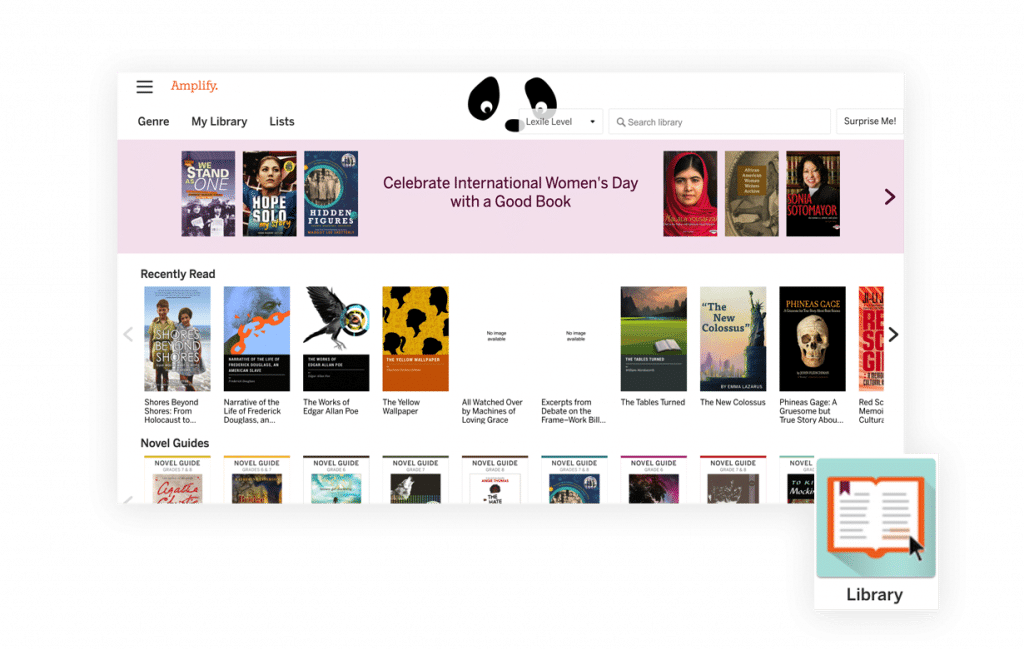Open the Genre menu

pyautogui.click(x=153, y=122)
